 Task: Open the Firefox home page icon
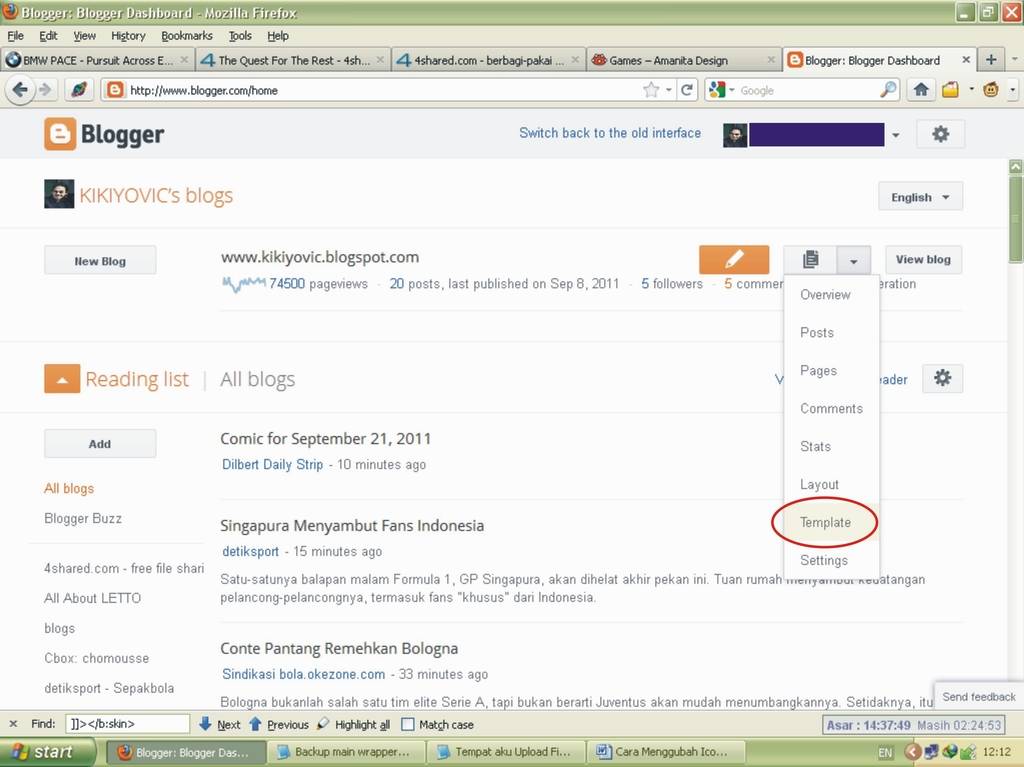pyautogui.click(x=921, y=90)
